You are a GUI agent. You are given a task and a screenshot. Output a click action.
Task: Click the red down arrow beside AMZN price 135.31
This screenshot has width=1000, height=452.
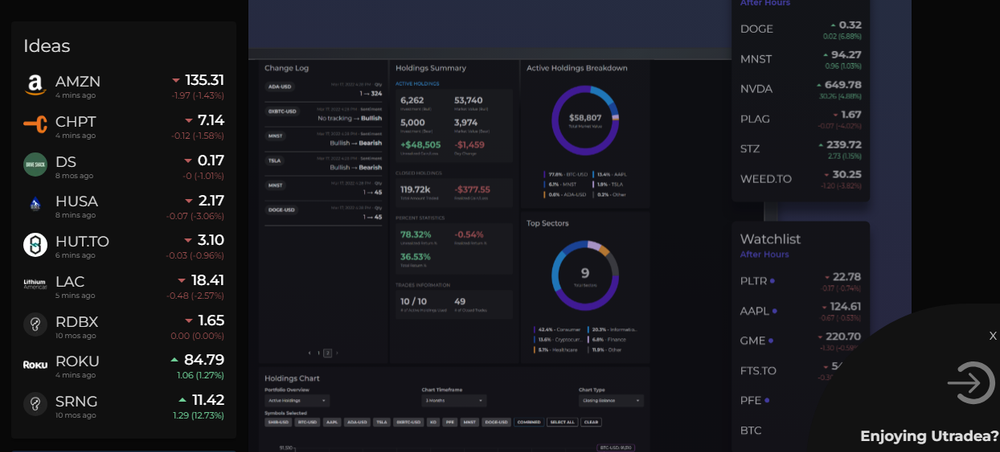click(176, 80)
